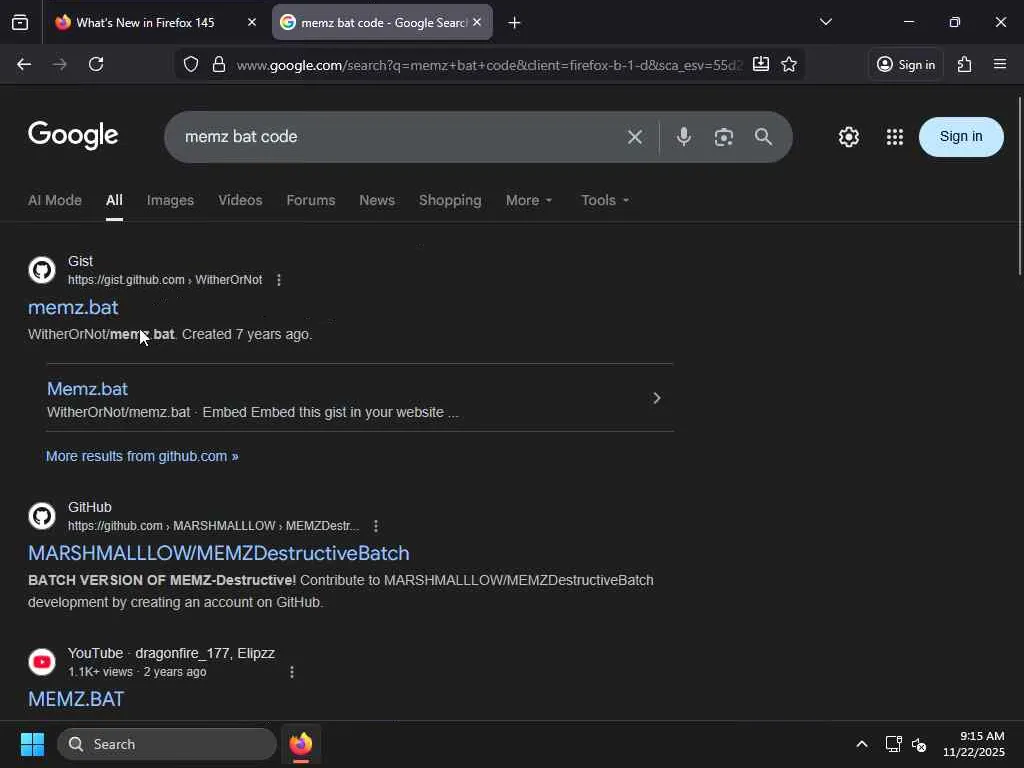Open the Firefox View icon
Image resolution: width=1024 pixels, height=768 pixels.
coord(20,23)
